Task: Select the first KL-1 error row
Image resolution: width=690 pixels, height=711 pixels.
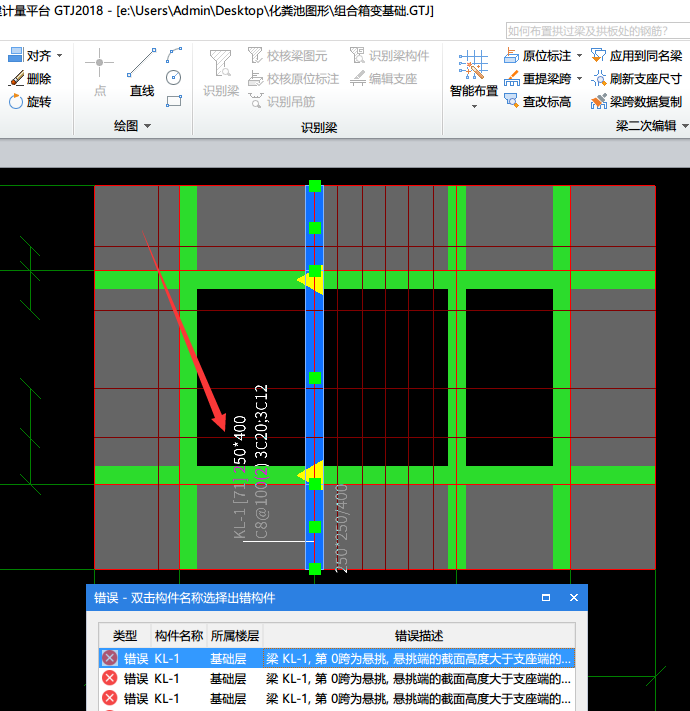Action: pos(337,658)
